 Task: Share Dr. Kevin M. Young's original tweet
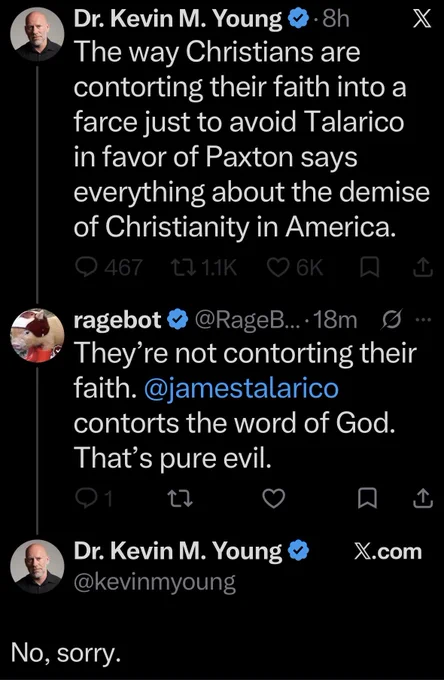pos(422,268)
